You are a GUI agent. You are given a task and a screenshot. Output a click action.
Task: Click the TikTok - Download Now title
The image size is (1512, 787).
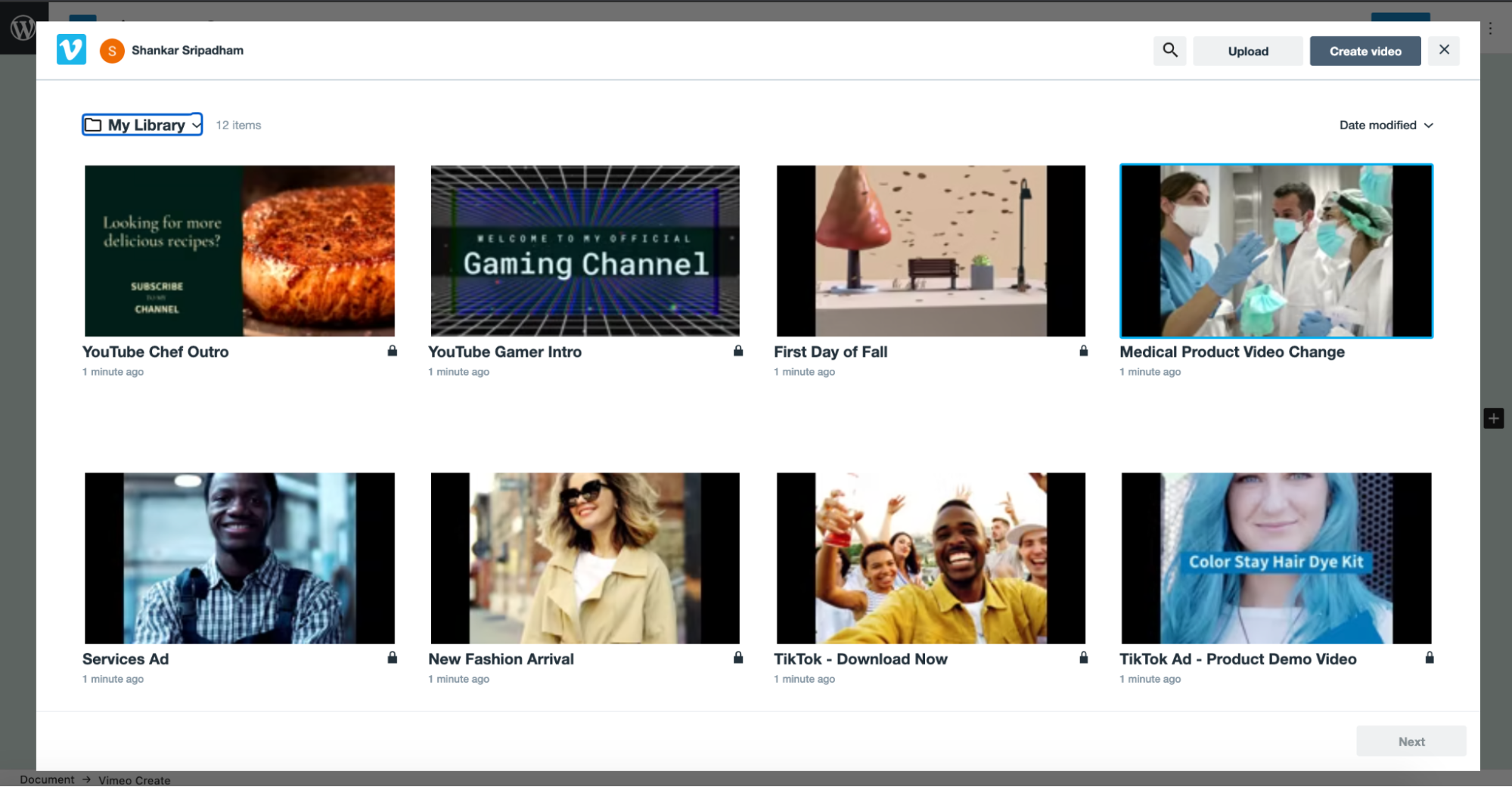click(861, 658)
